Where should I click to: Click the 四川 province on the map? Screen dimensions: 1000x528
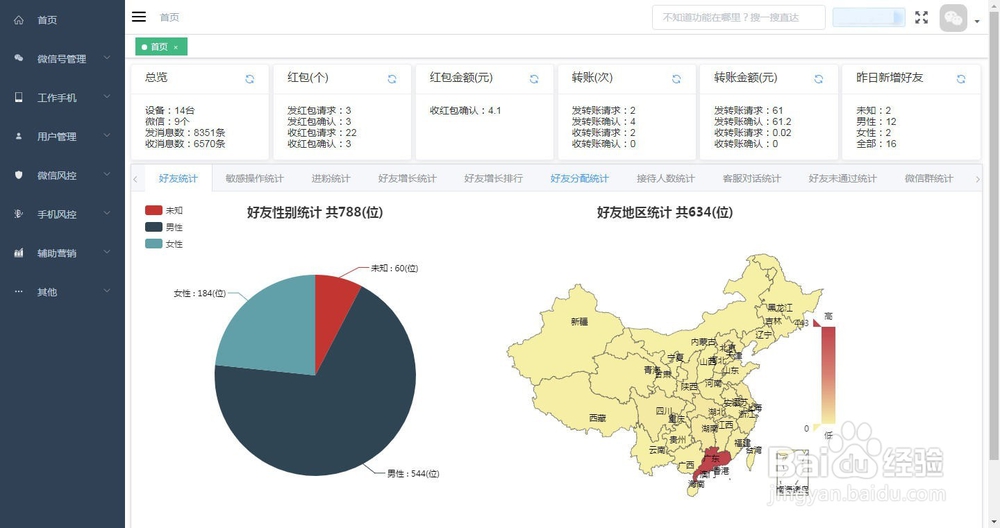click(x=663, y=410)
